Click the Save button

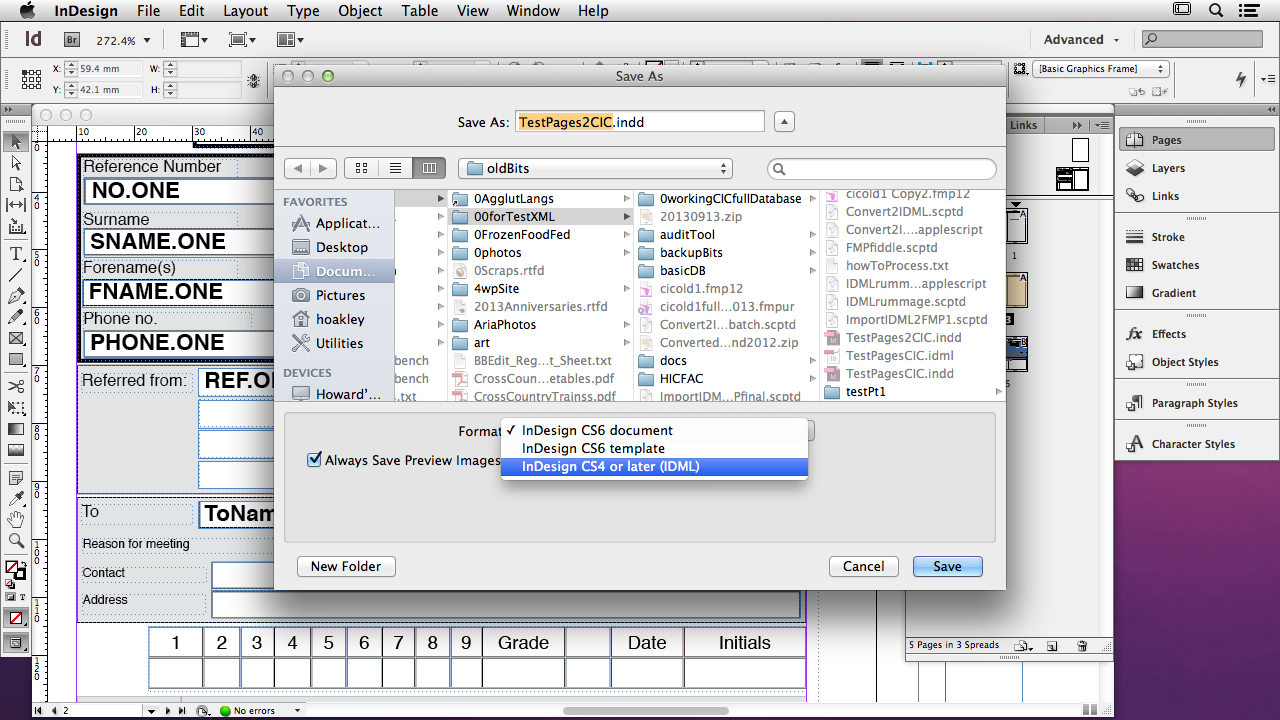(x=946, y=566)
